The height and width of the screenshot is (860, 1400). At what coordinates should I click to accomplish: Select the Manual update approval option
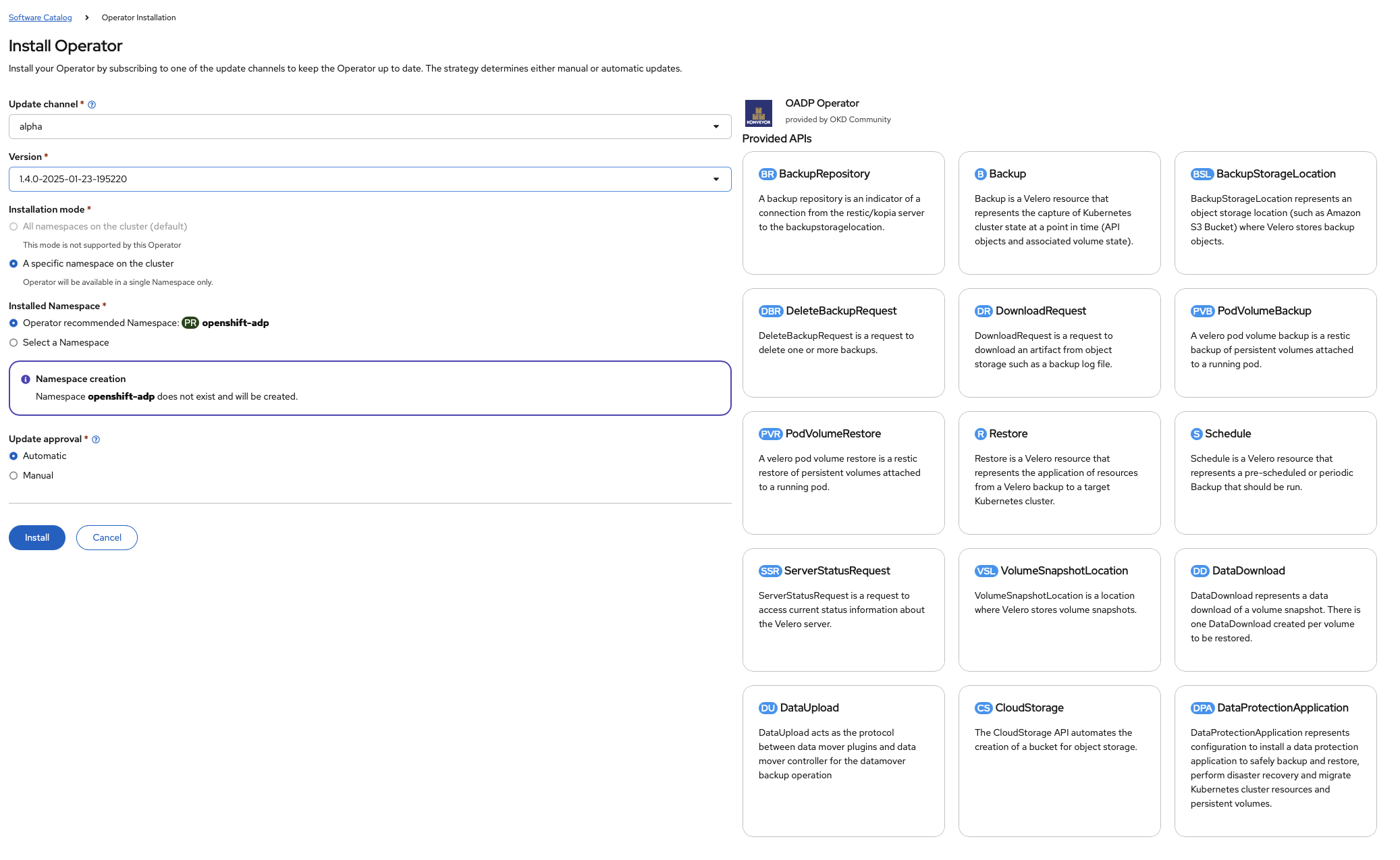pos(14,476)
